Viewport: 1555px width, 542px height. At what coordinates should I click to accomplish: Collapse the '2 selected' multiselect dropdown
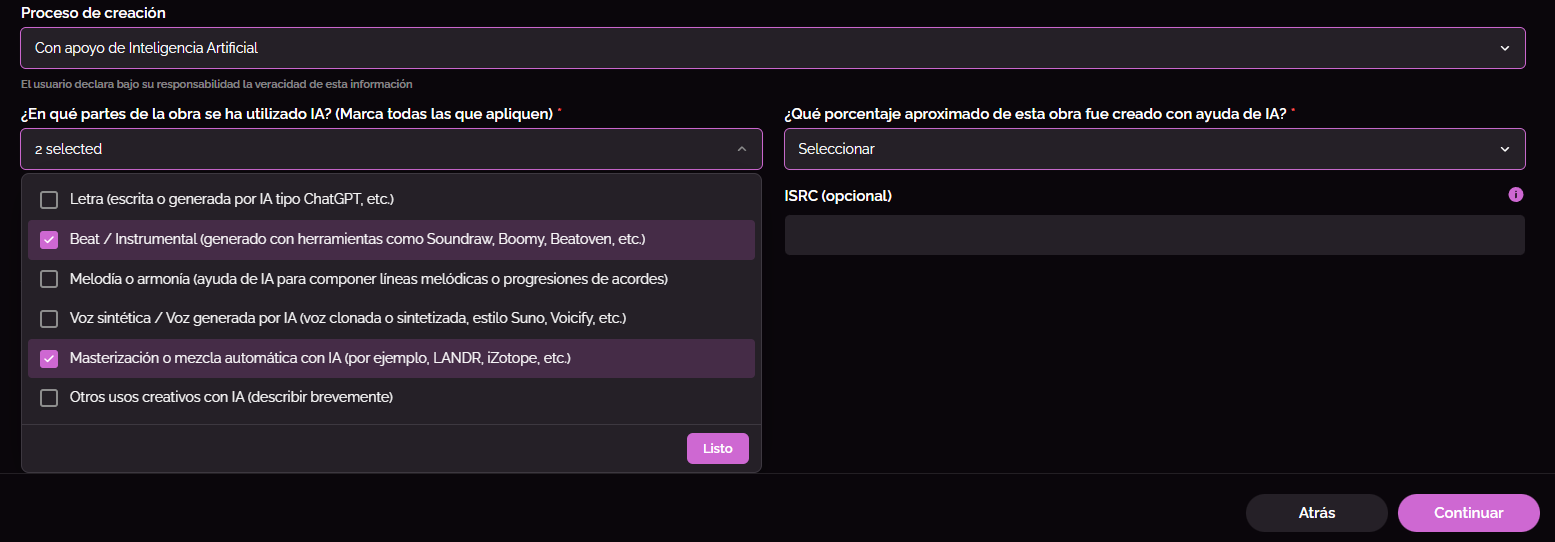pos(390,149)
